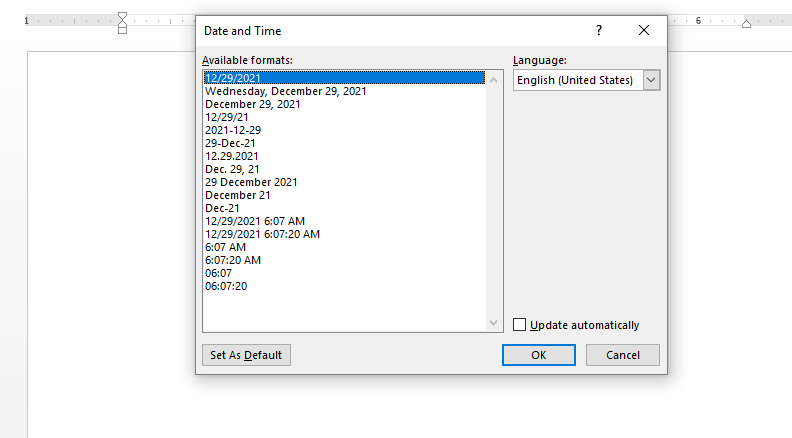Select format Wednesday, December 29, 2021
The image size is (792, 438).
click(285, 91)
